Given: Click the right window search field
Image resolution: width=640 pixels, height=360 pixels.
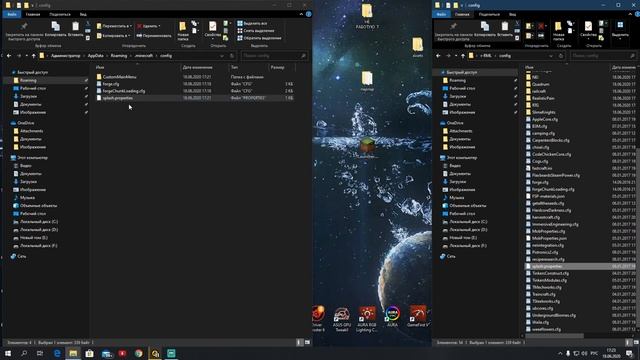Looking at the screenshot, I should 603,56.
